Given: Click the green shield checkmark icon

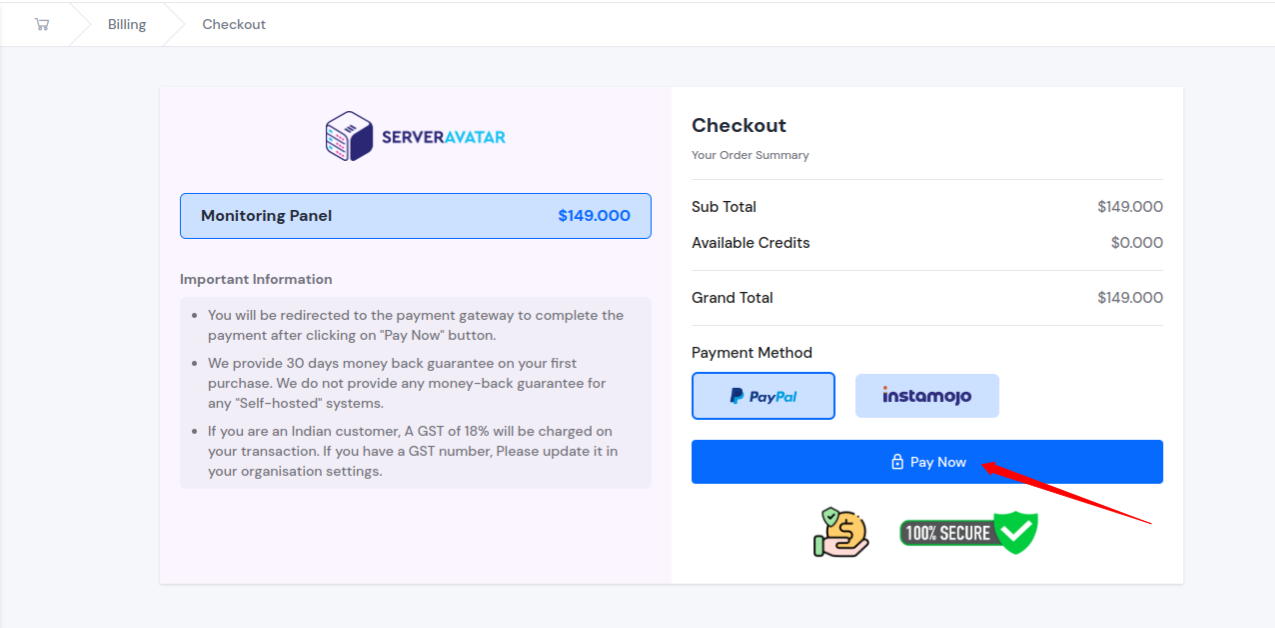Looking at the screenshot, I should pos(1017,532).
